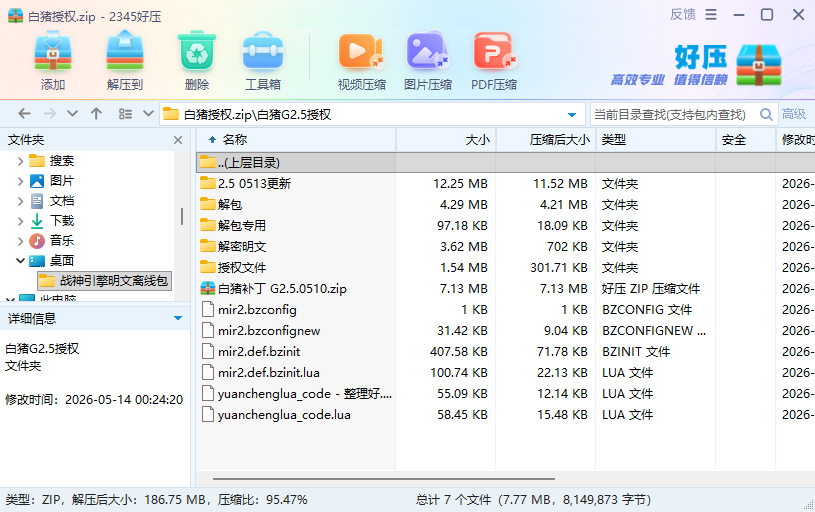Image resolution: width=815 pixels, height=512 pixels.
Task: Expand the 下载 tree node
Action: [x=20, y=221]
